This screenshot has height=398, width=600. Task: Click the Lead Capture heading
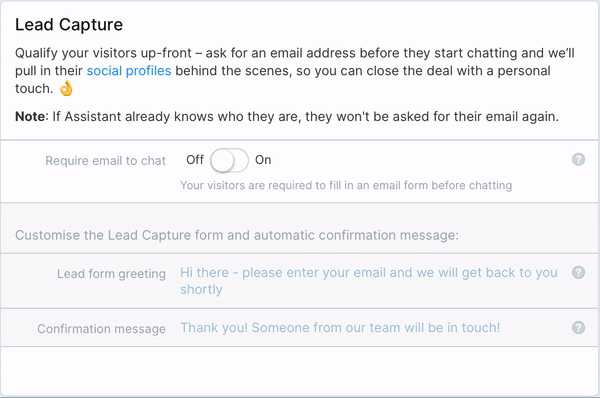click(x=69, y=25)
